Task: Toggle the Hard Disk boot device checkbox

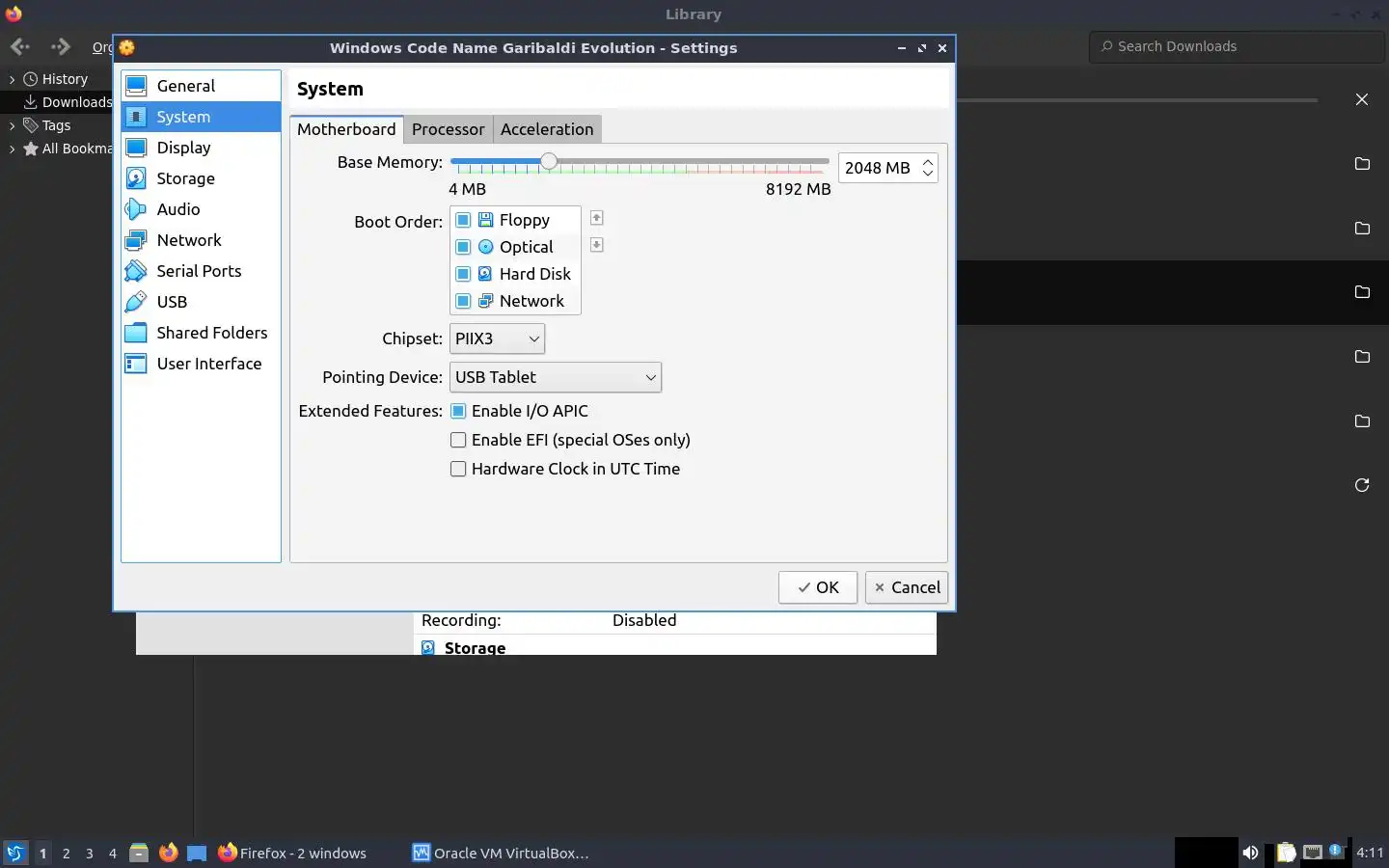Action: point(463,274)
